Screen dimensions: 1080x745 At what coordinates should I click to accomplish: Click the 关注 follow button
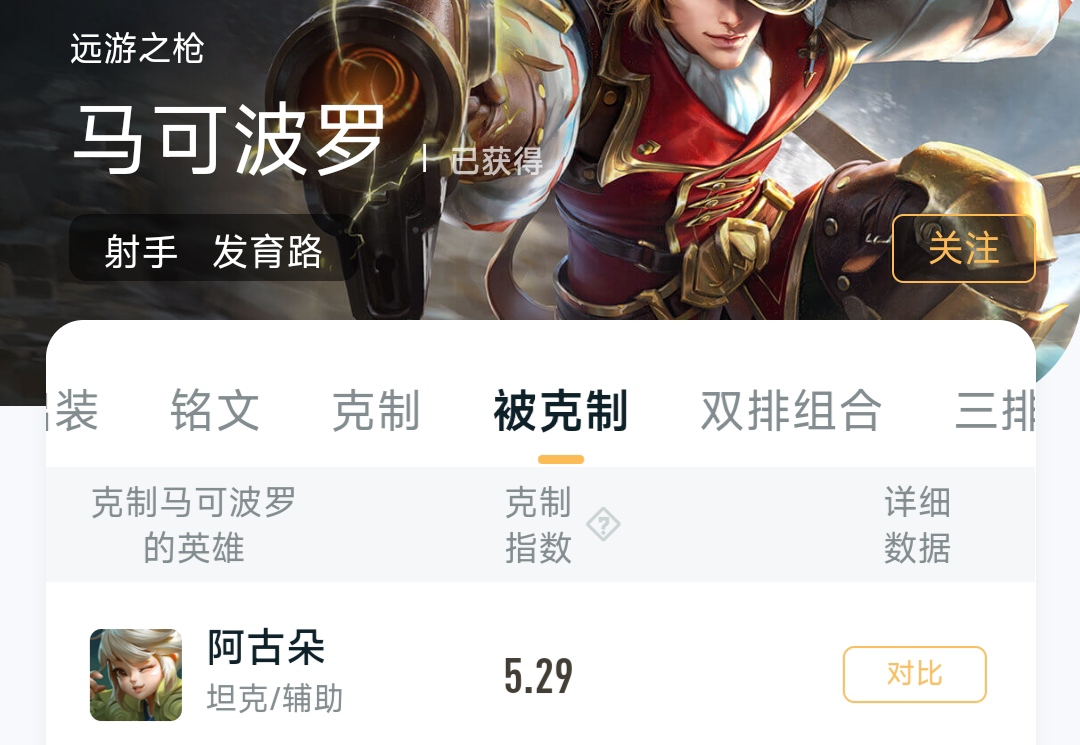(x=964, y=249)
